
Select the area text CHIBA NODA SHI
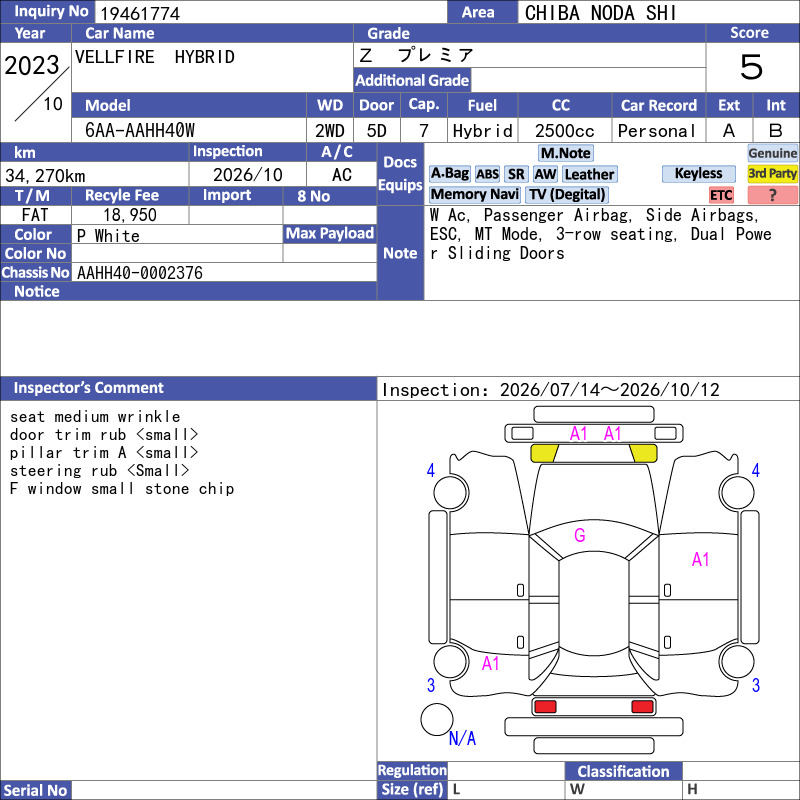[601, 13]
